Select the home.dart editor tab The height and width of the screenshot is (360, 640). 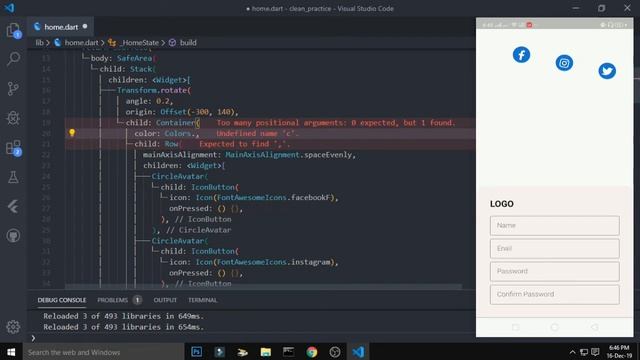[60, 27]
